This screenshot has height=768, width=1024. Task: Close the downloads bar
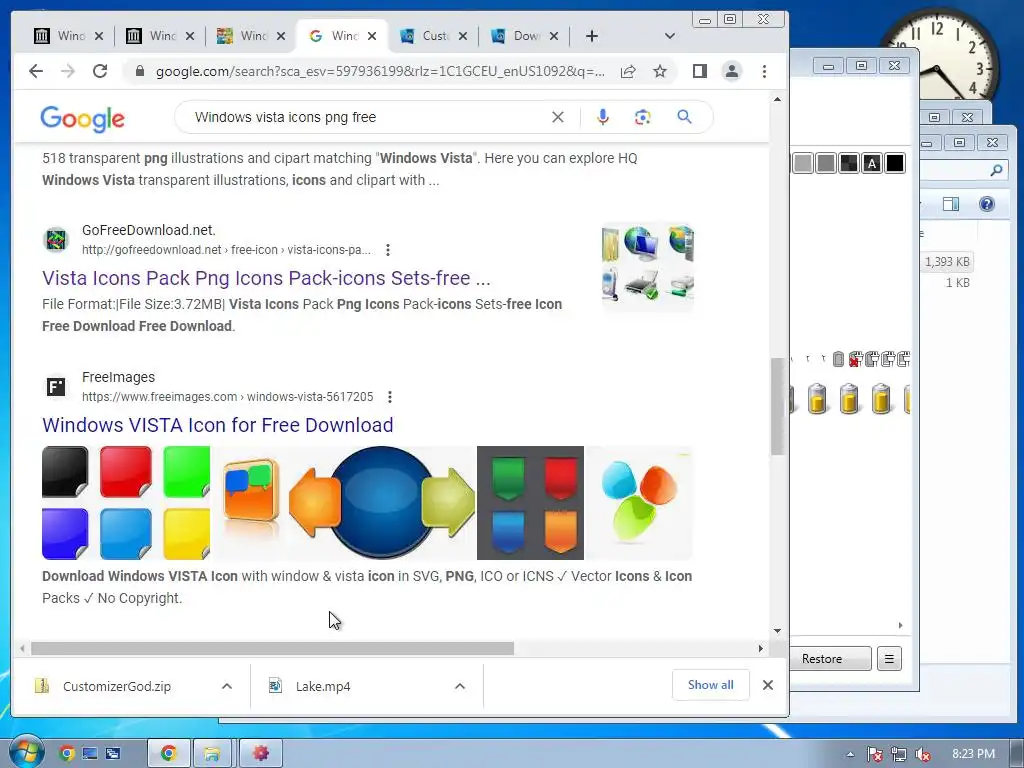pos(768,684)
